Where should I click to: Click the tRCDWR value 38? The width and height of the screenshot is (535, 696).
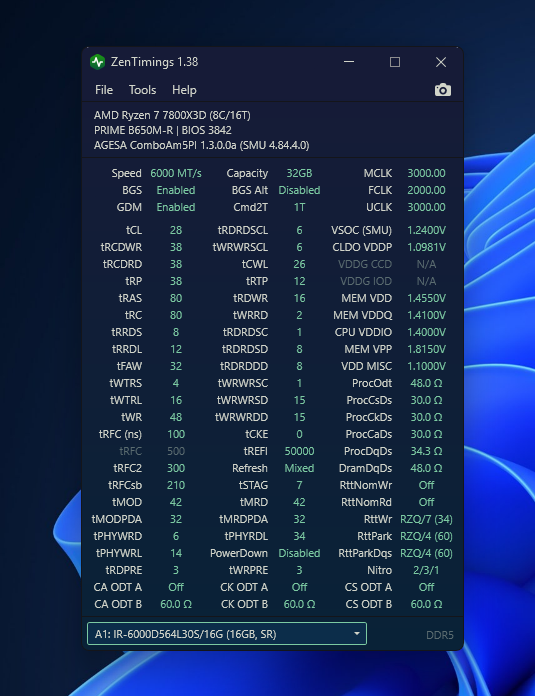click(176, 247)
